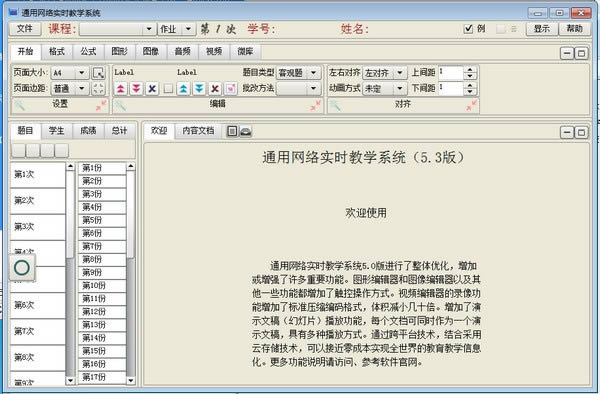Click the red double down-arrow icon
This screenshot has width=600, height=394.
pyautogui.click(x=136, y=89)
